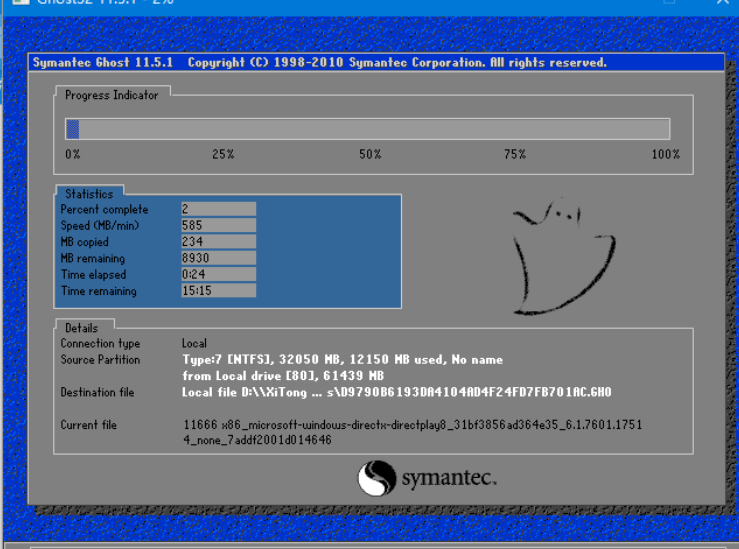Click the MB remaining value 8930
Viewport: 739px width, 549px height.
tap(218, 258)
